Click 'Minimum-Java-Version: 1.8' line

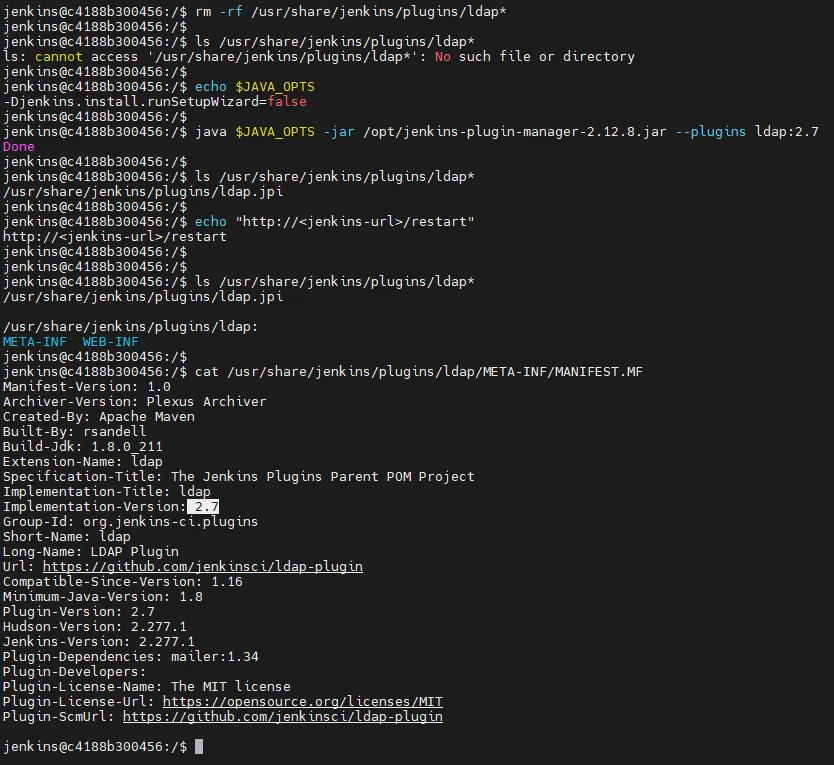pos(103,596)
